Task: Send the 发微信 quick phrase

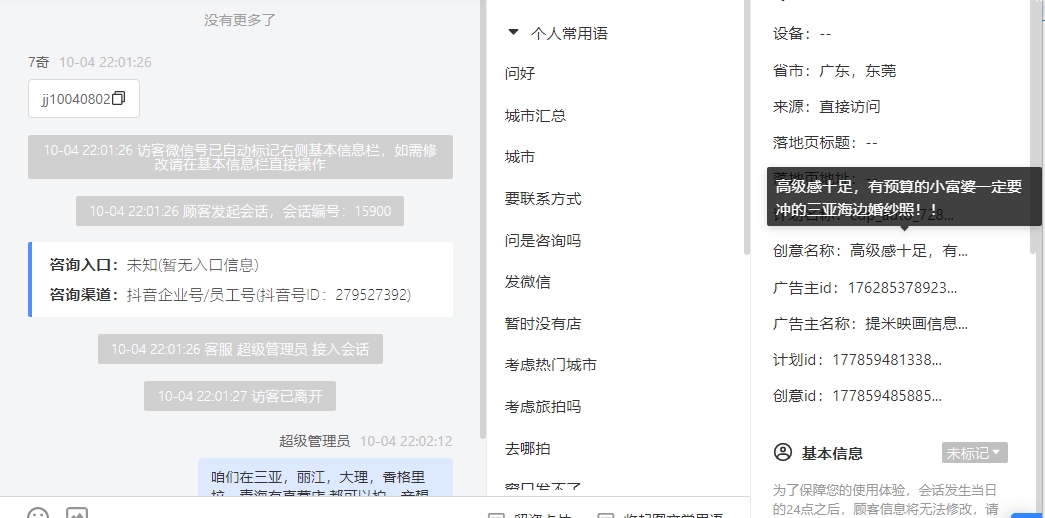Action: (x=527, y=281)
